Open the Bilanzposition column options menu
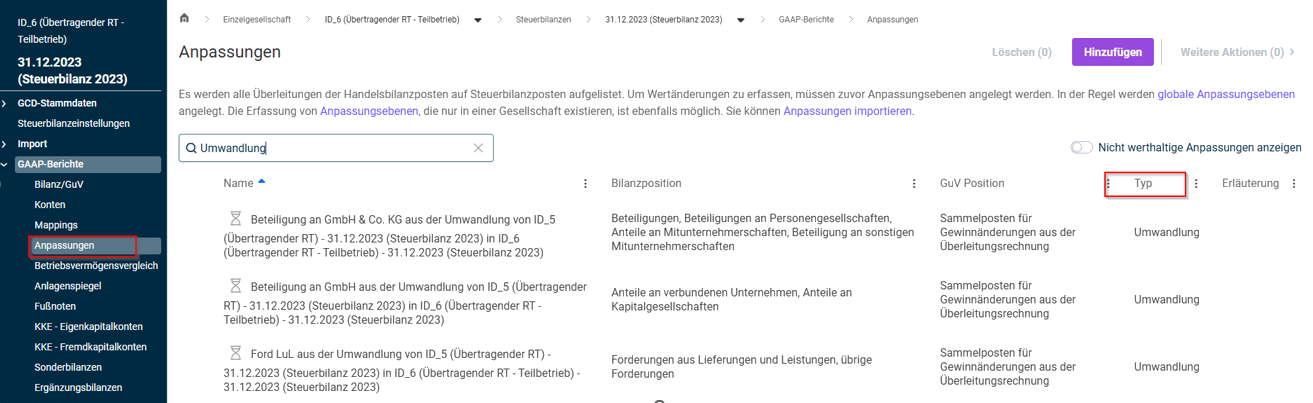This screenshot has height=403, width=1313. (x=914, y=184)
